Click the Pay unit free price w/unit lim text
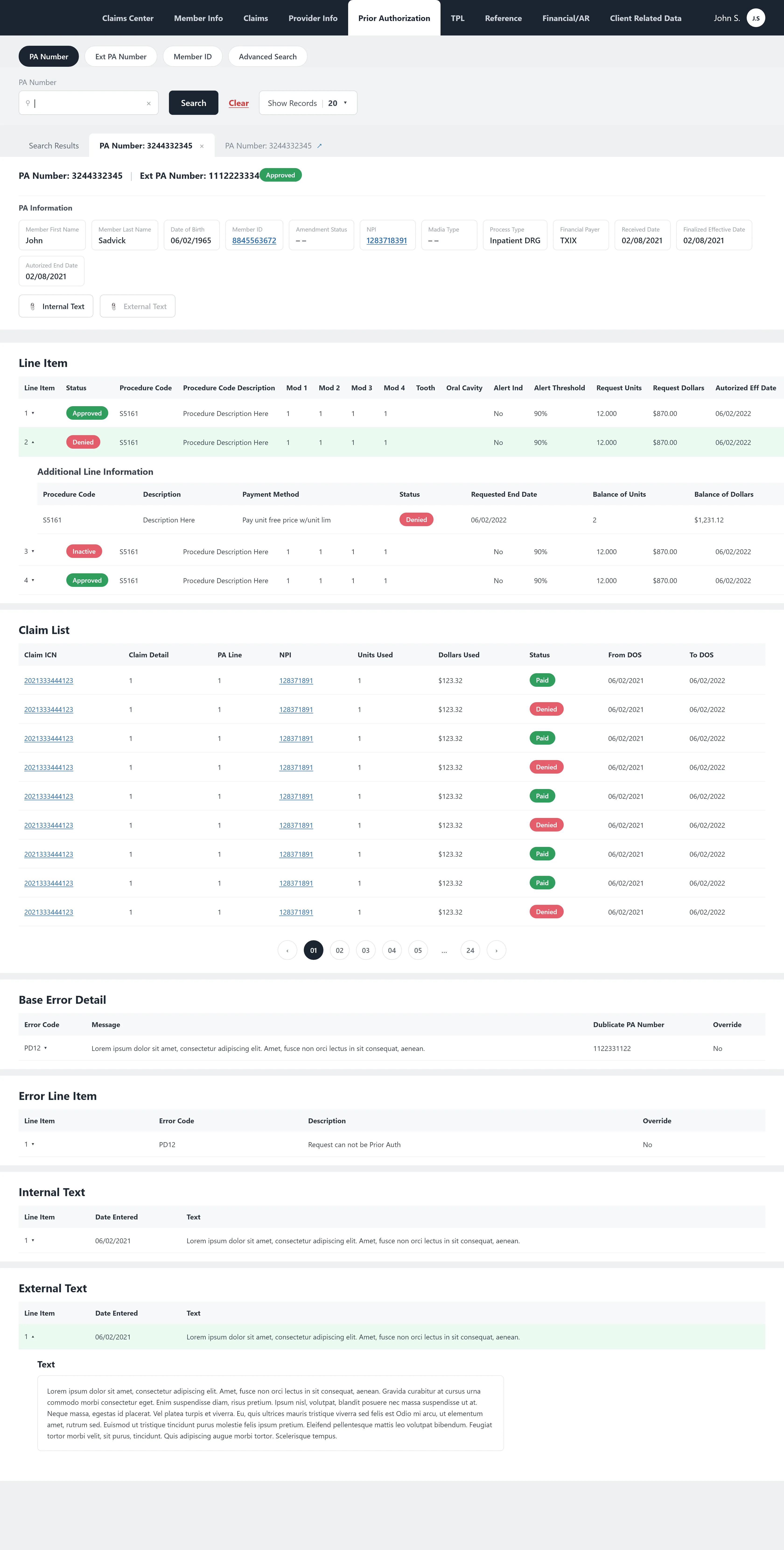This screenshot has width=784, height=1550. point(286,520)
